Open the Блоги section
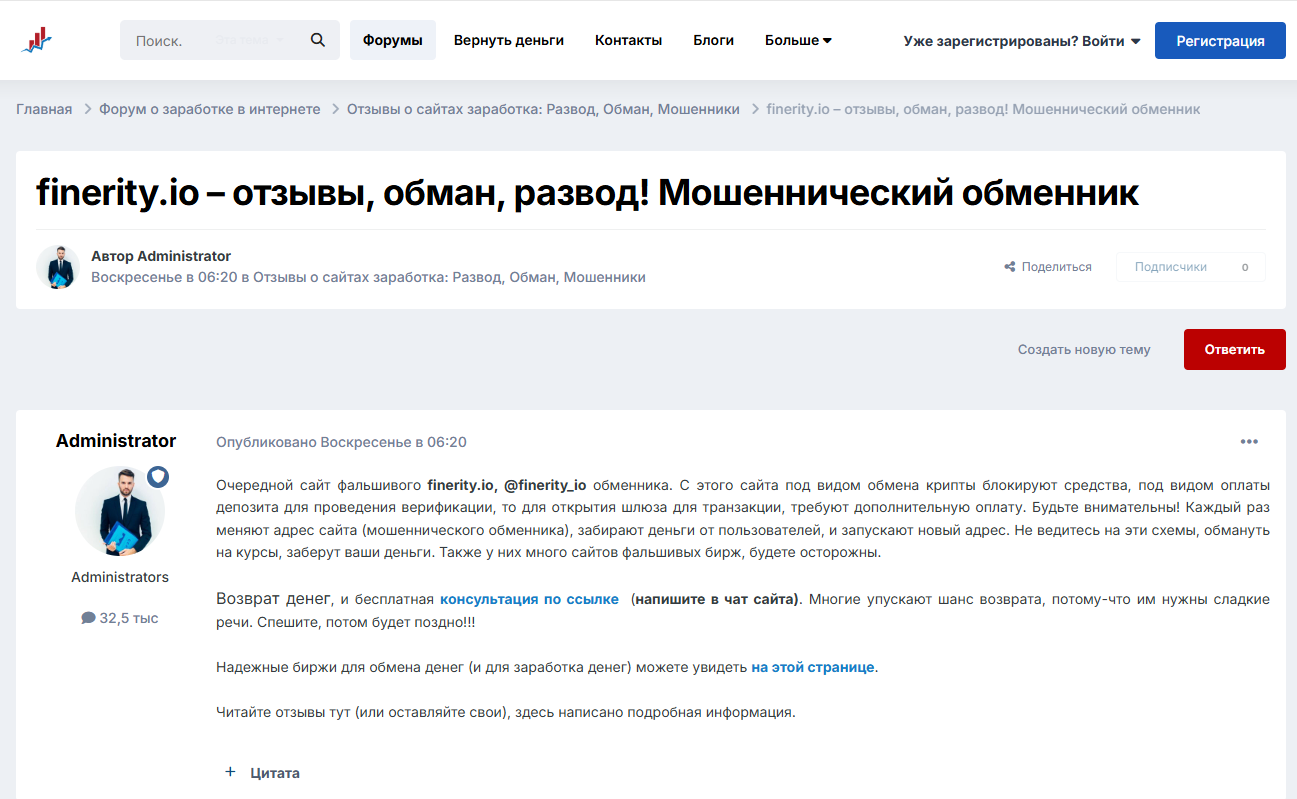Image resolution: width=1297 pixels, height=799 pixels. coord(714,40)
